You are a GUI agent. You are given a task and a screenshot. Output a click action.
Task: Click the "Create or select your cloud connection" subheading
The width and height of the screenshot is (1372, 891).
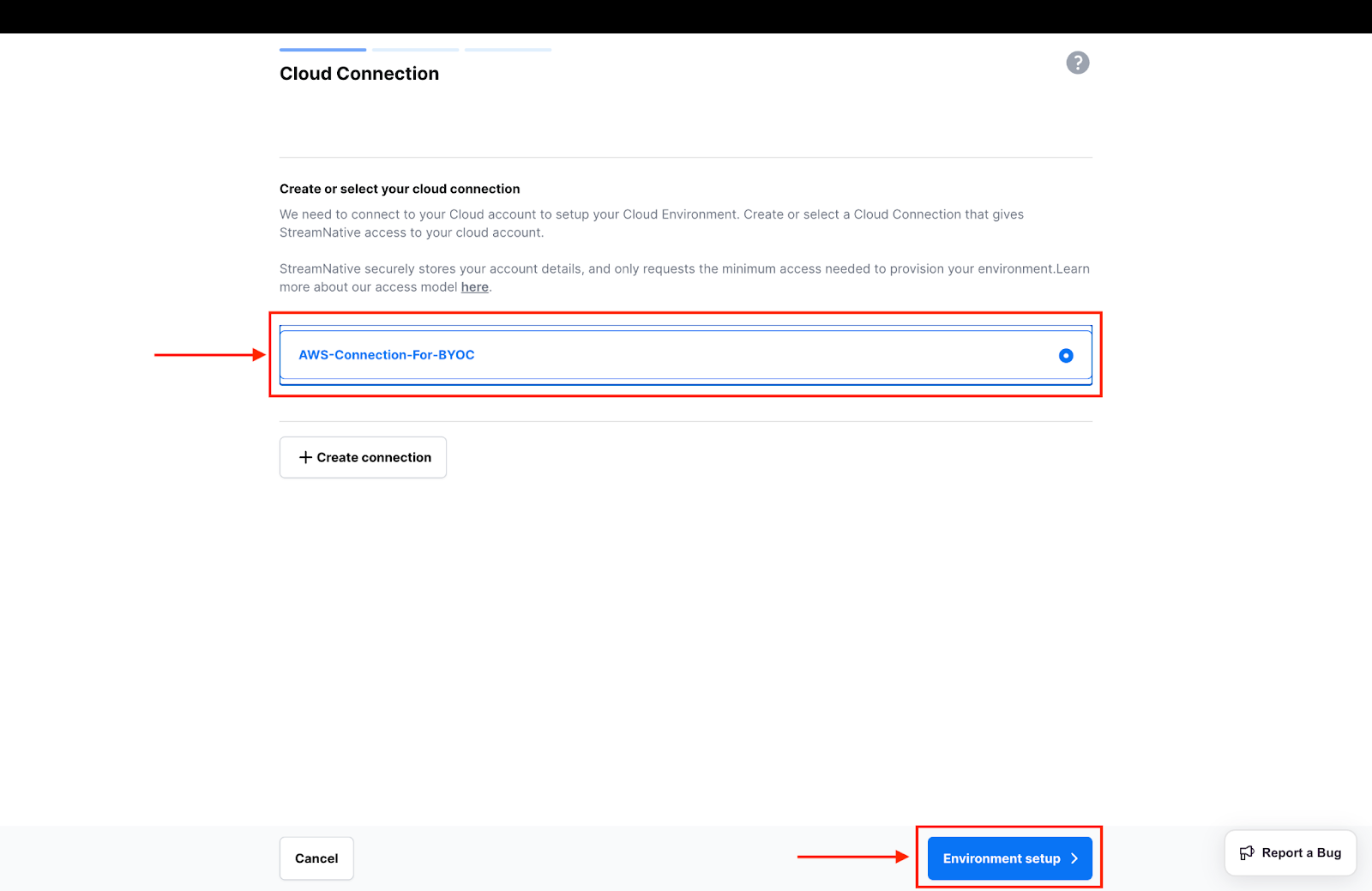point(400,189)
